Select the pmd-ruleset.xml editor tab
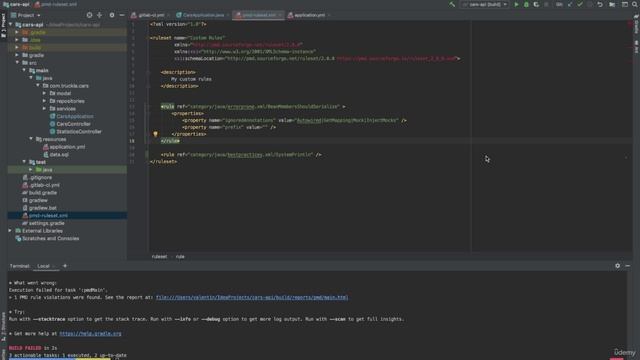The width and height of the screenshot is (640, 360). (x=258, y=15)
